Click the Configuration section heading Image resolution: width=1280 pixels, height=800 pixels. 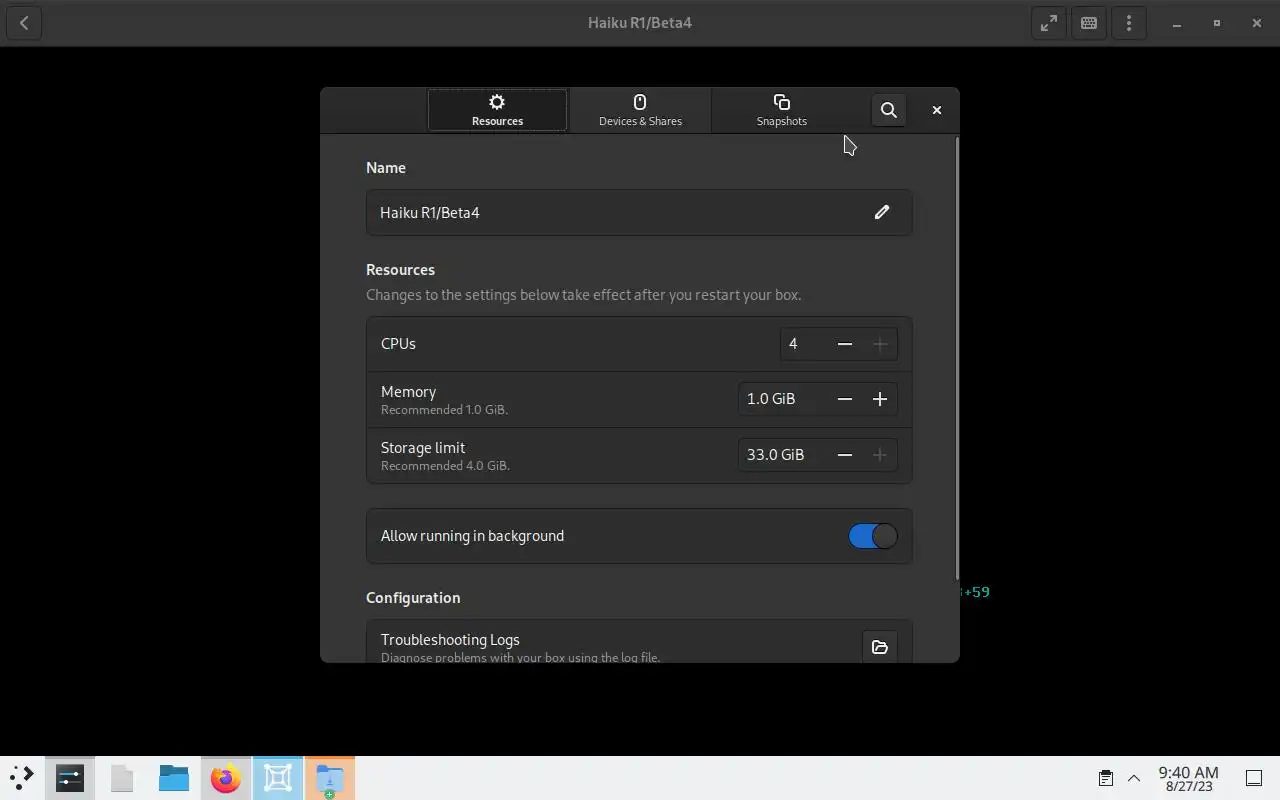click(413, 598)
